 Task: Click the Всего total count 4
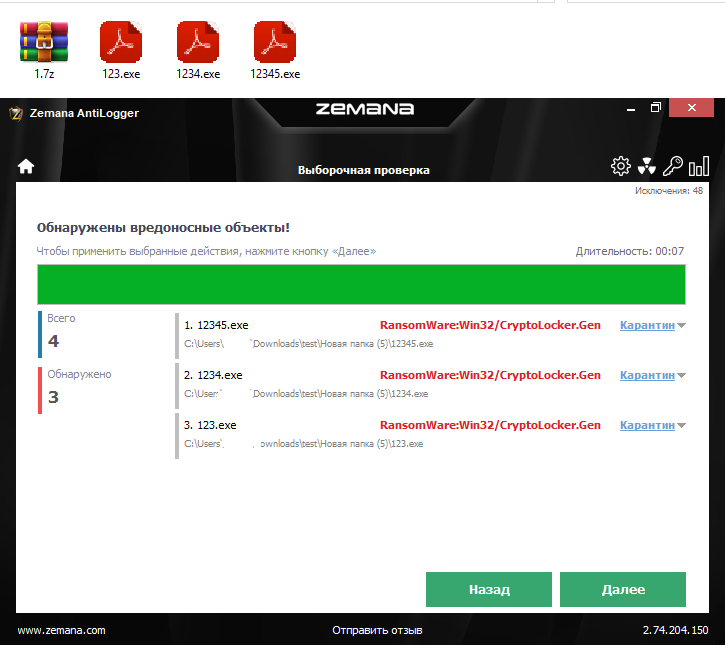(54, 341)
